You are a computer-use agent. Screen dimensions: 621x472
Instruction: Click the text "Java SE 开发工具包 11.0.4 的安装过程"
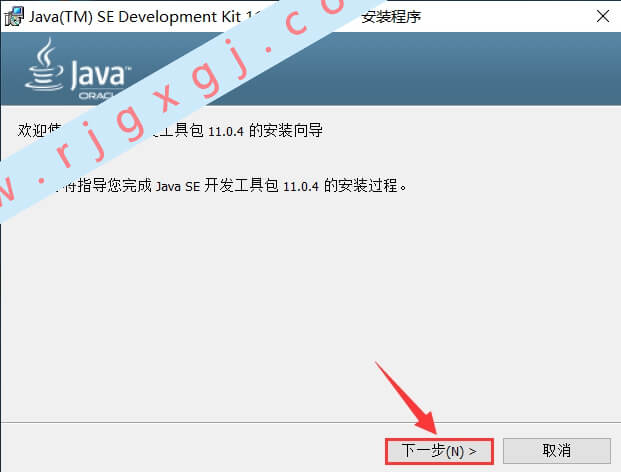click(x=276, y=185)
